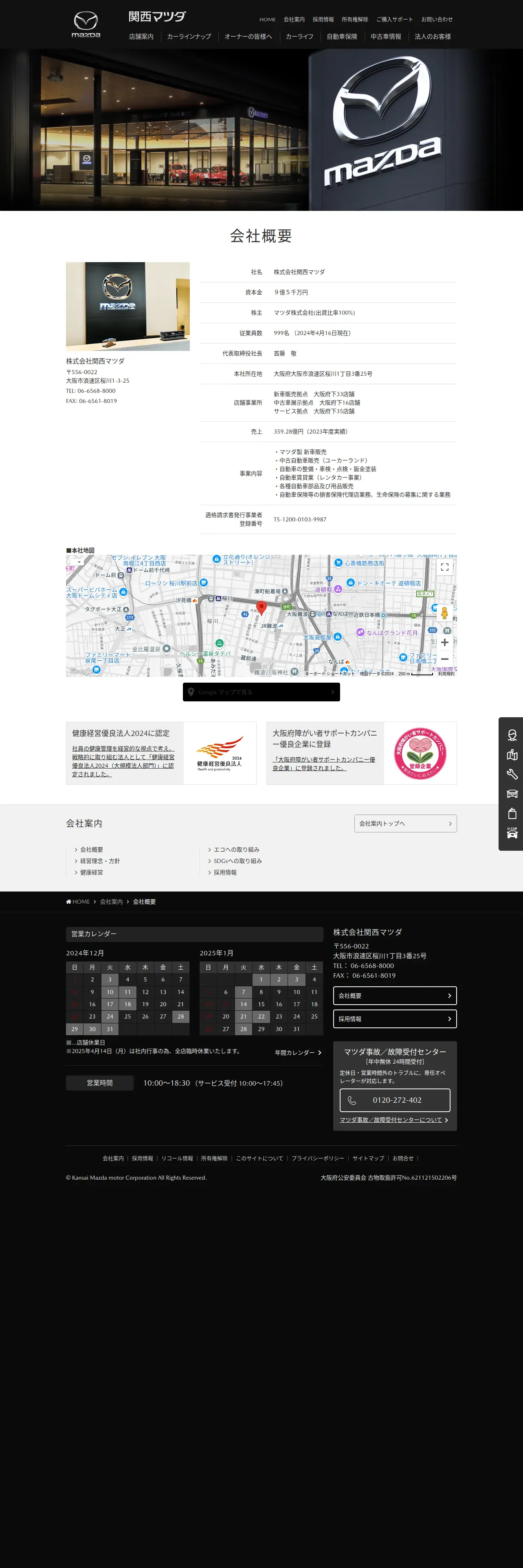The height and width of the screenshot is (1568, 523).
Task: Click サイトマップ in the footer links
Action: (368, 1158)
